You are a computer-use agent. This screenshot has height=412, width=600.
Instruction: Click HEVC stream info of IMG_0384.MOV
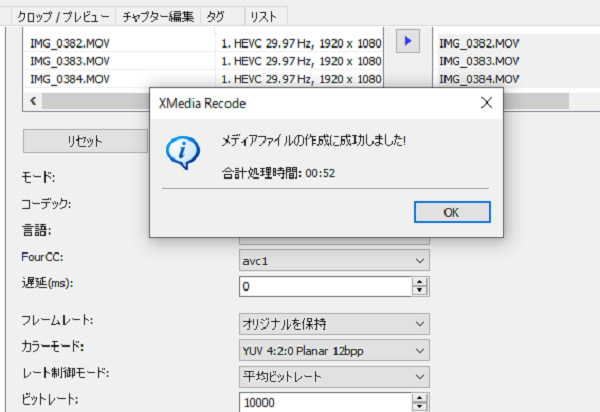click(x=301, y=79)
